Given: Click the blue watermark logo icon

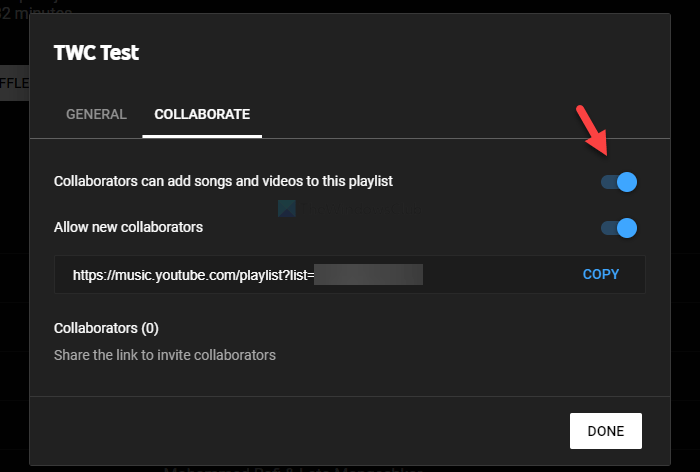Looking at the screenshot, I should 288,209.
